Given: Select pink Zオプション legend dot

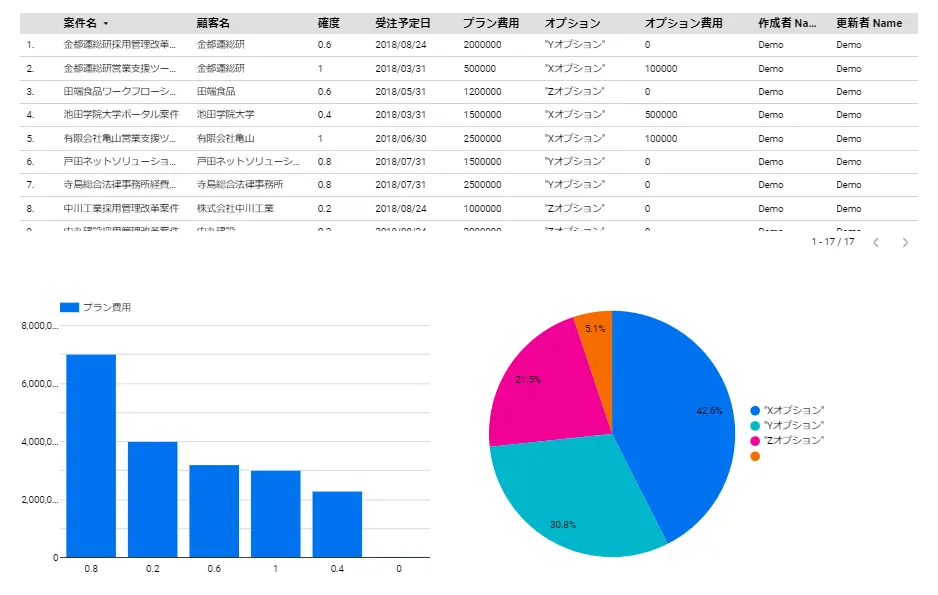Looking at the screenshot, I should pyautogui.click(x=755, y=441).
